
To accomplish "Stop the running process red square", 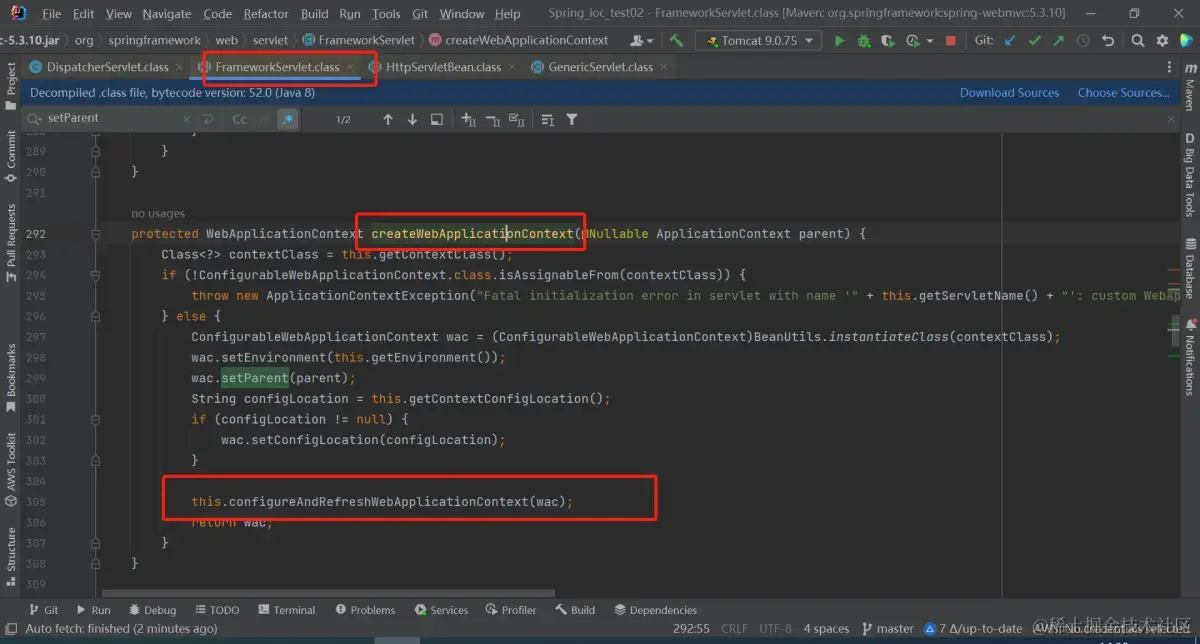I will pyautogui.click(x=950, y=41).
